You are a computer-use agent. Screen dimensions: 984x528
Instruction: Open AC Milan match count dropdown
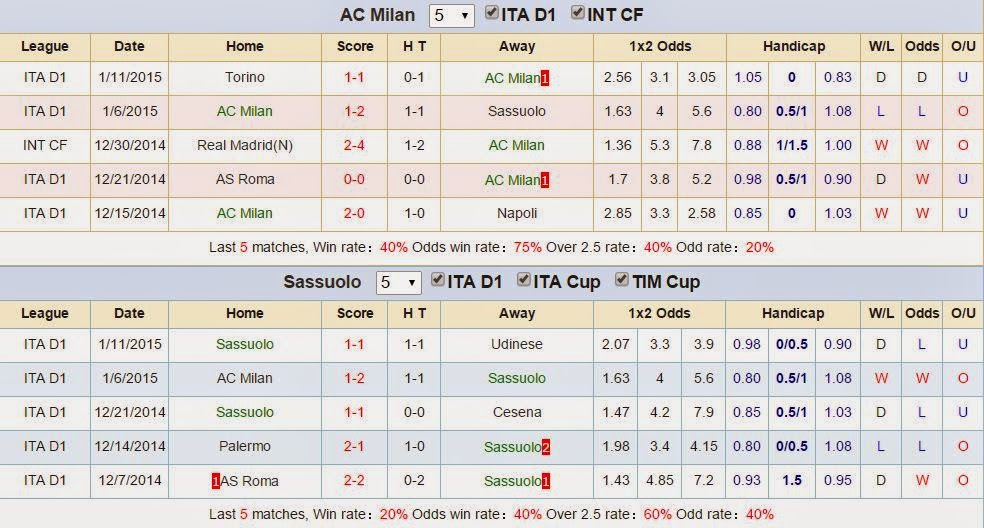(450, 16)
